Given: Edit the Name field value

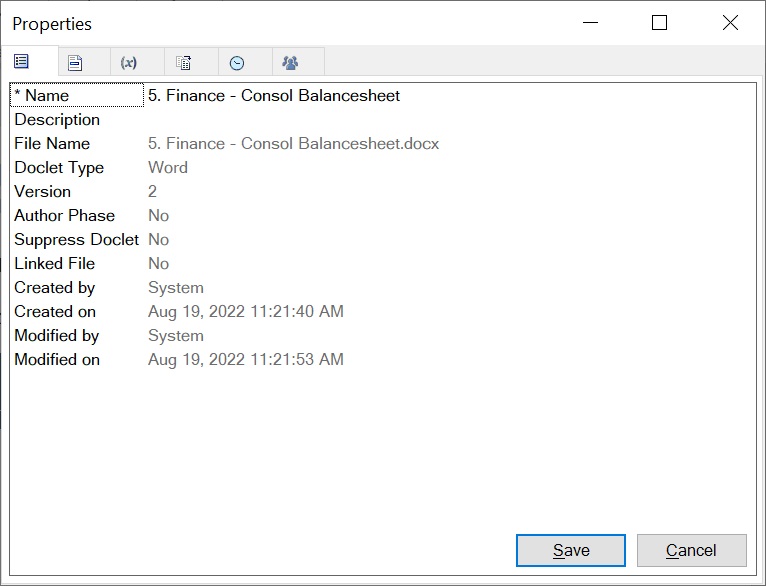Looking at the screenshot, I should click(274, 95).
